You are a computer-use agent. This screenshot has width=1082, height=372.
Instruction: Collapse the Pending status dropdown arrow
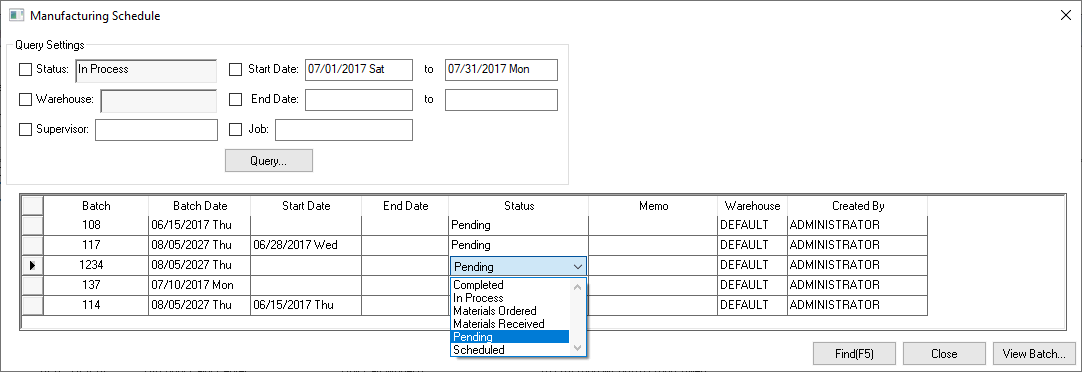point(578,267)
